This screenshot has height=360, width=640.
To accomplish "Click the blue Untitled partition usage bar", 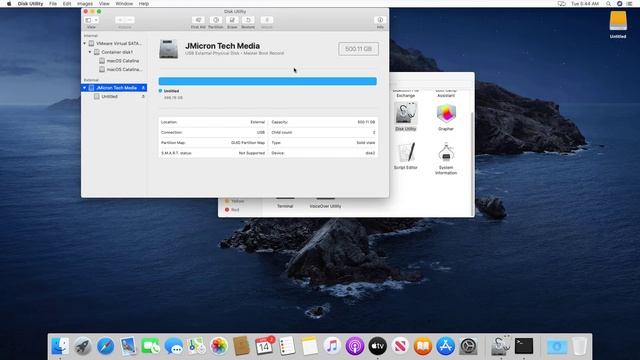I will coord(267,81).
